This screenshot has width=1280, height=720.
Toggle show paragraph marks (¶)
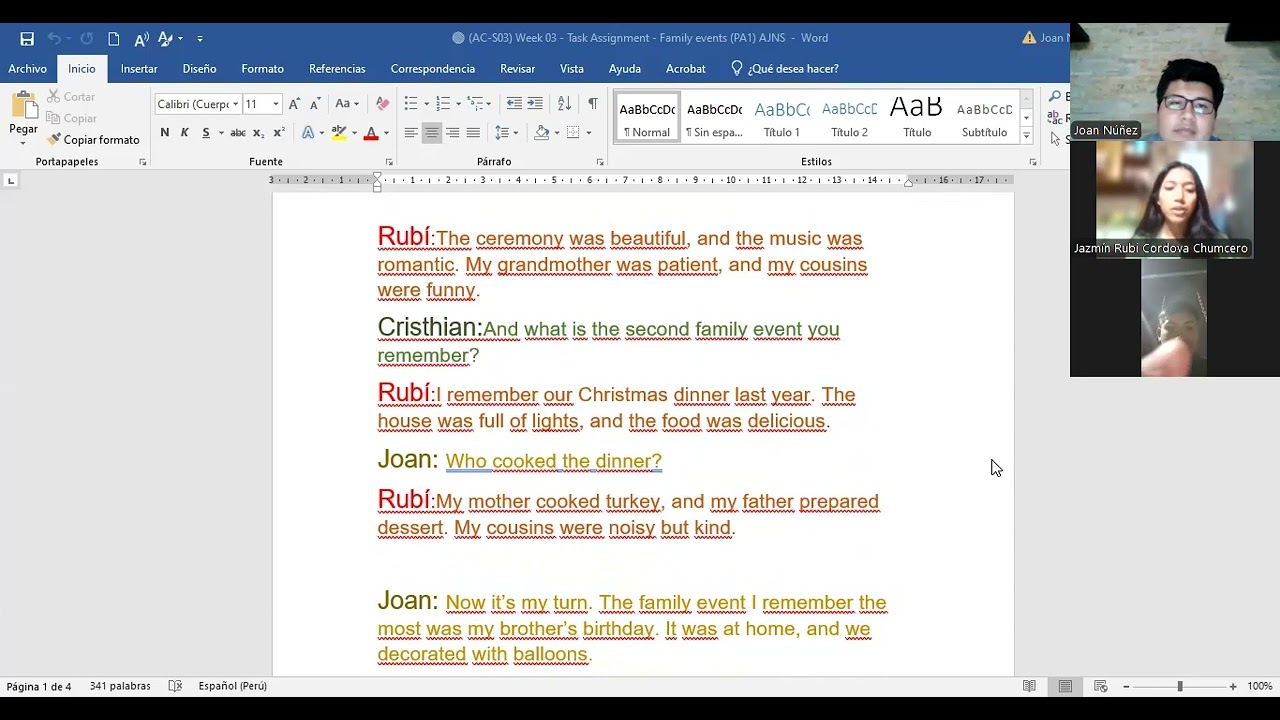pyautogui.click(x=593, y=104)
